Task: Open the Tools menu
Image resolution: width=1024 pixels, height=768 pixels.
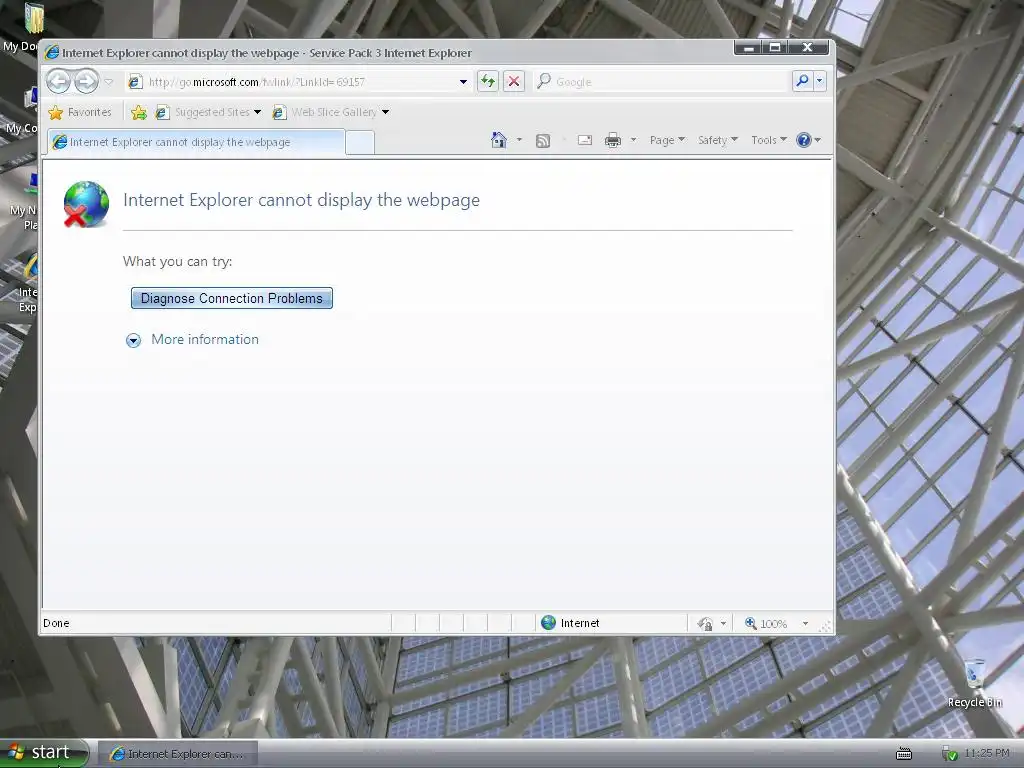Action: click(769, 140)
